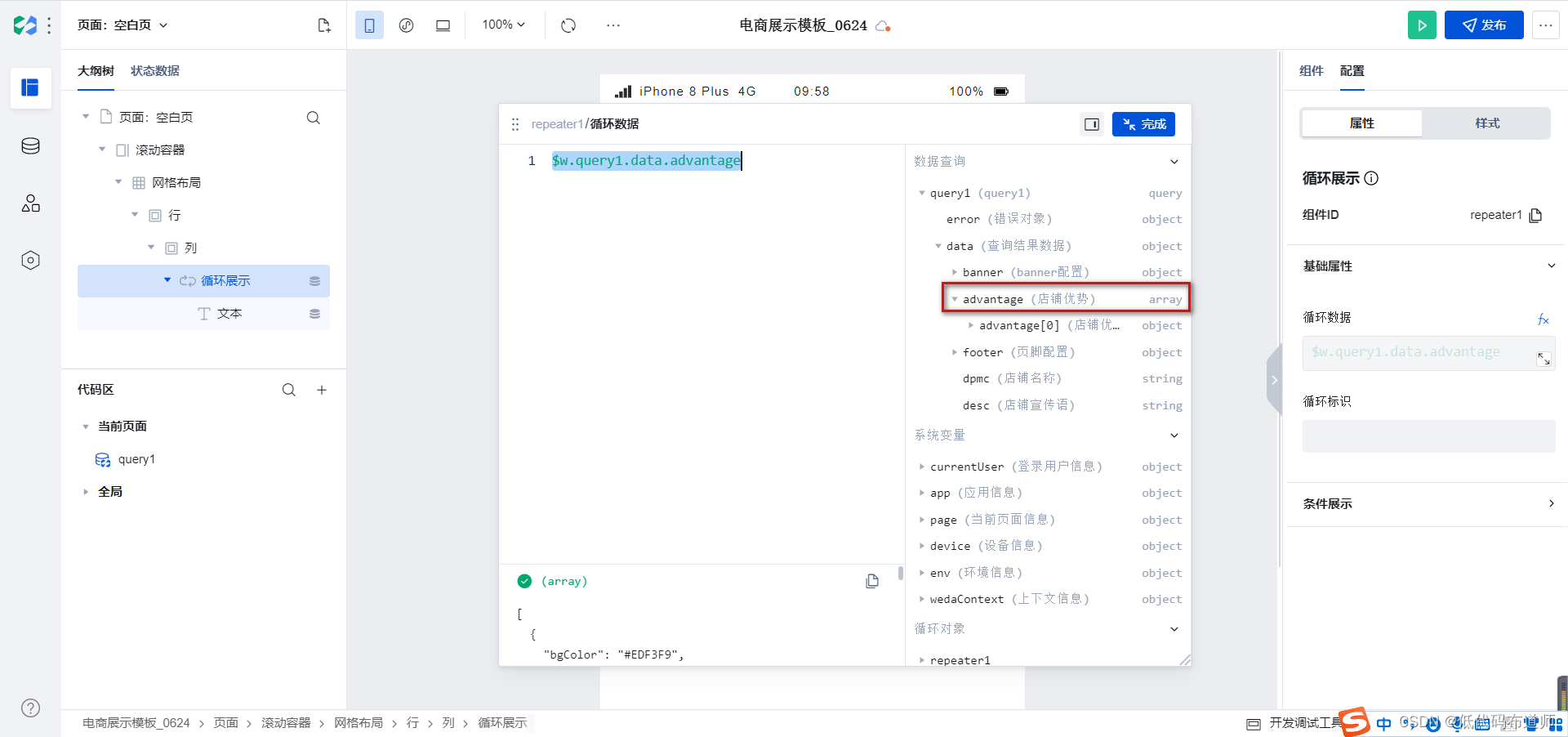Open the toolbar more options ellipsis

point(613,25)
